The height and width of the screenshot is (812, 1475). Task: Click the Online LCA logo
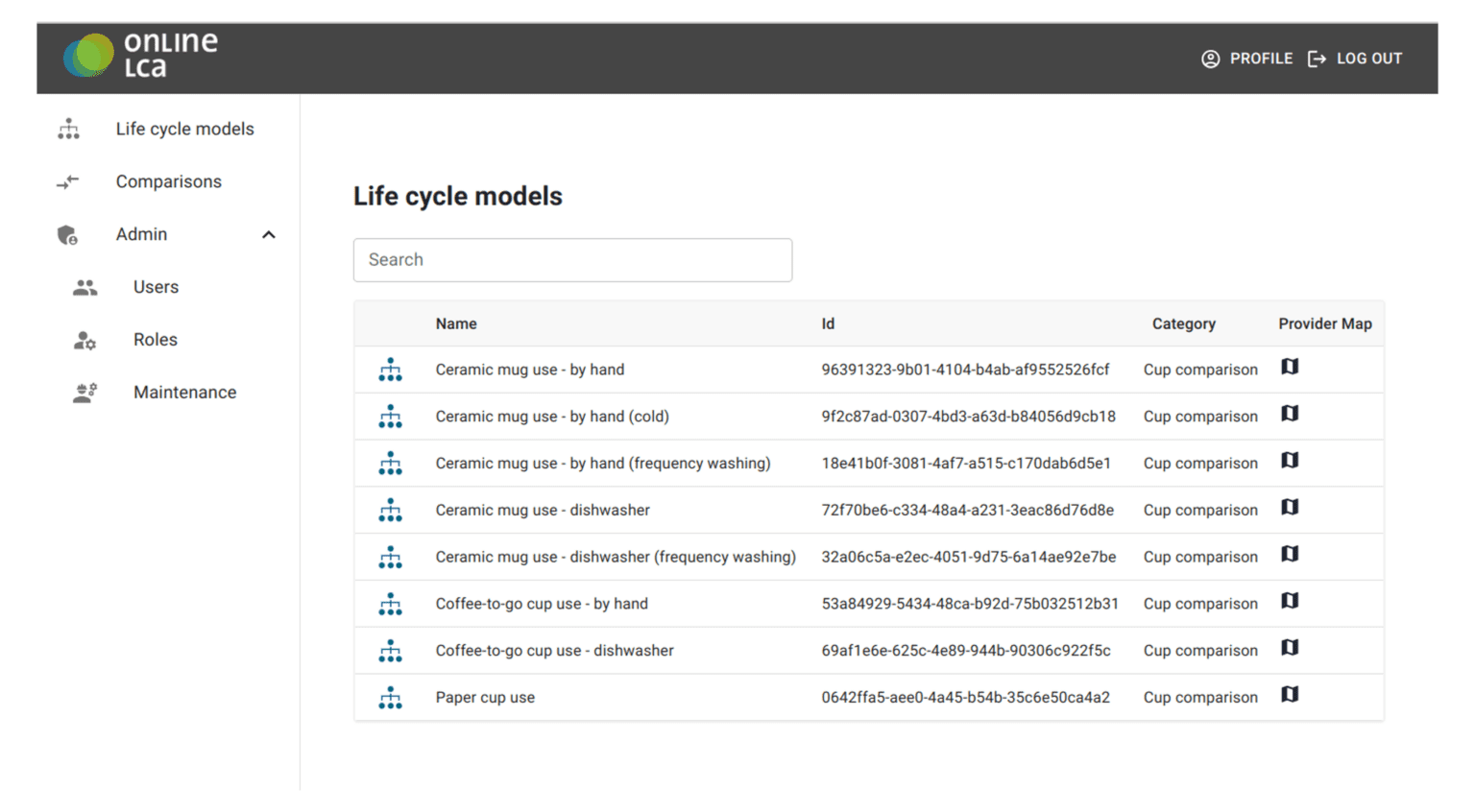point(141,56)
